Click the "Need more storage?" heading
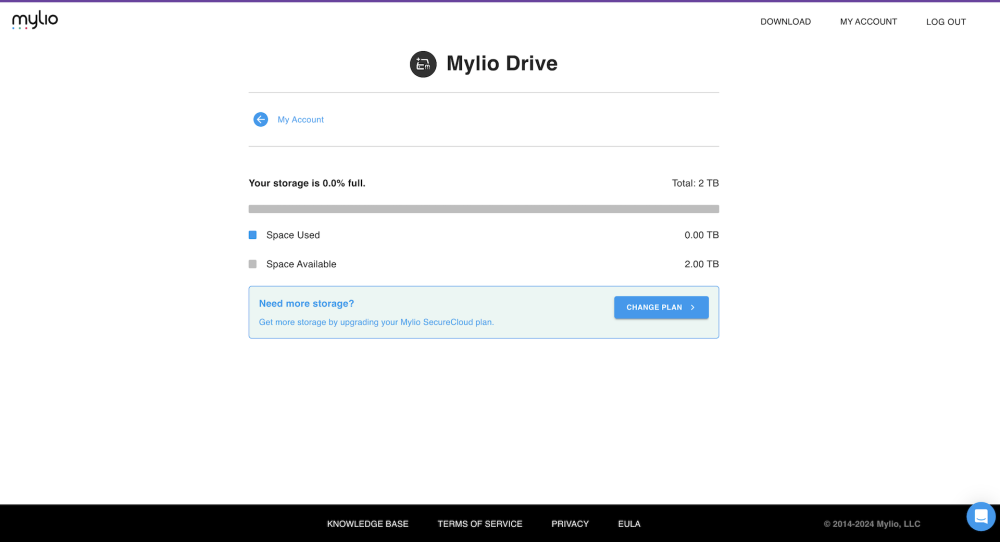Image resolution: width=1000 pixels, height=542 pixels. [306, 303]
